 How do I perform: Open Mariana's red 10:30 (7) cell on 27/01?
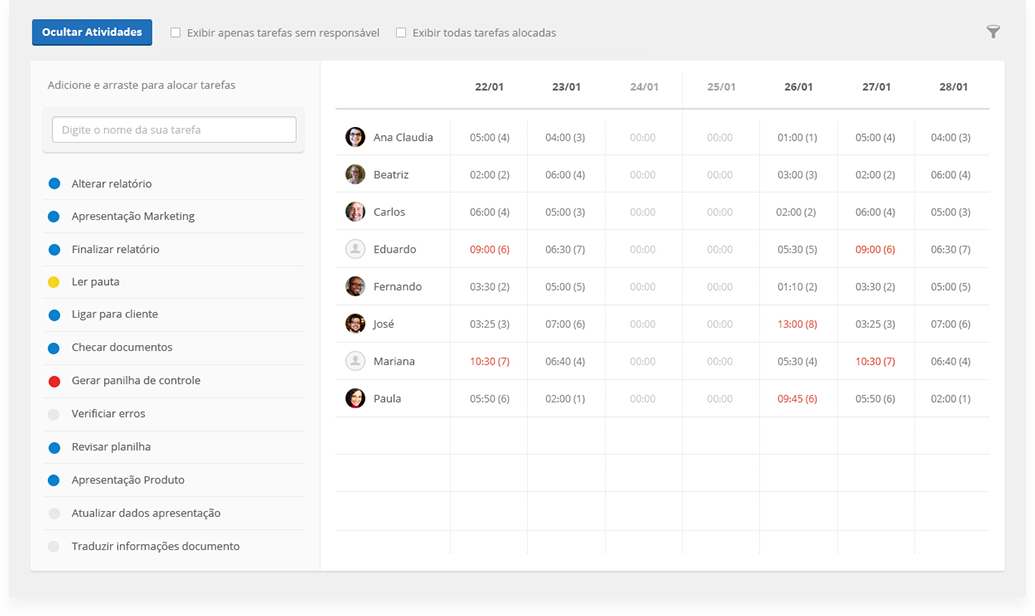click(x=875, y=361)
